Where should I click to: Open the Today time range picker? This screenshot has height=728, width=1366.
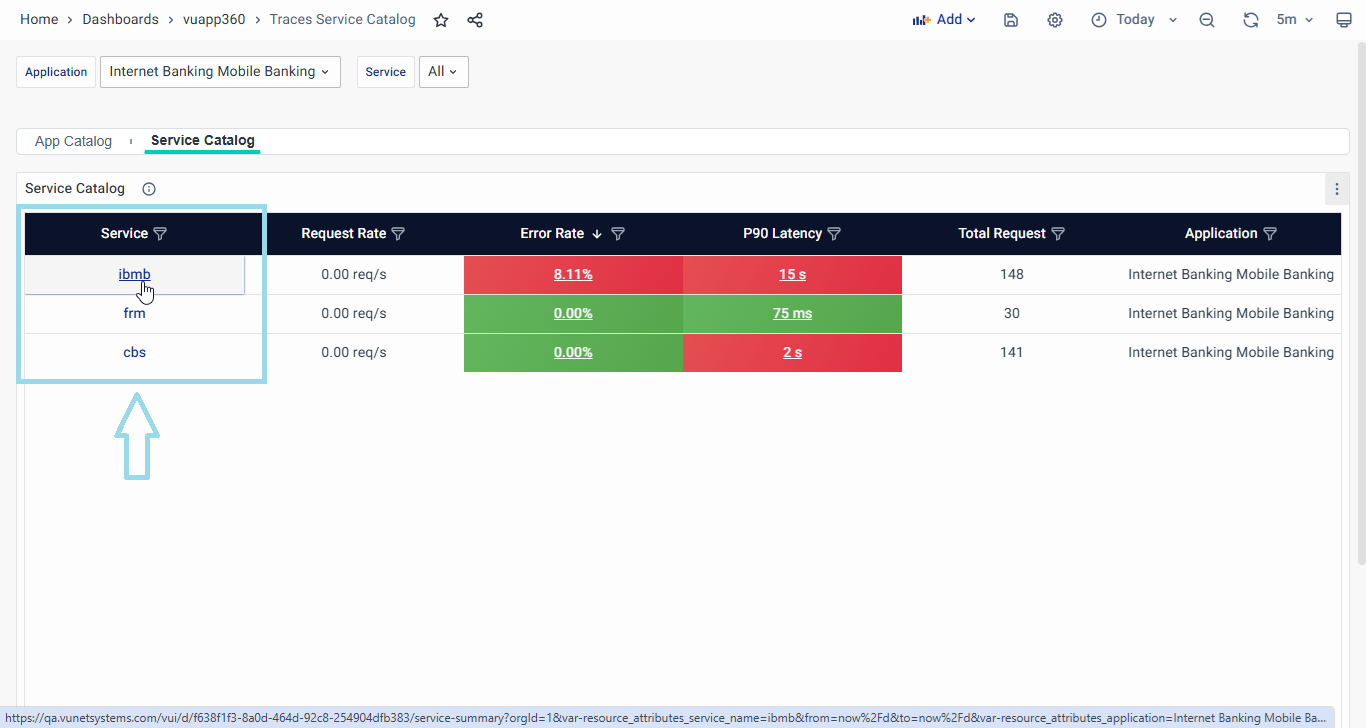coord(1134,20)
